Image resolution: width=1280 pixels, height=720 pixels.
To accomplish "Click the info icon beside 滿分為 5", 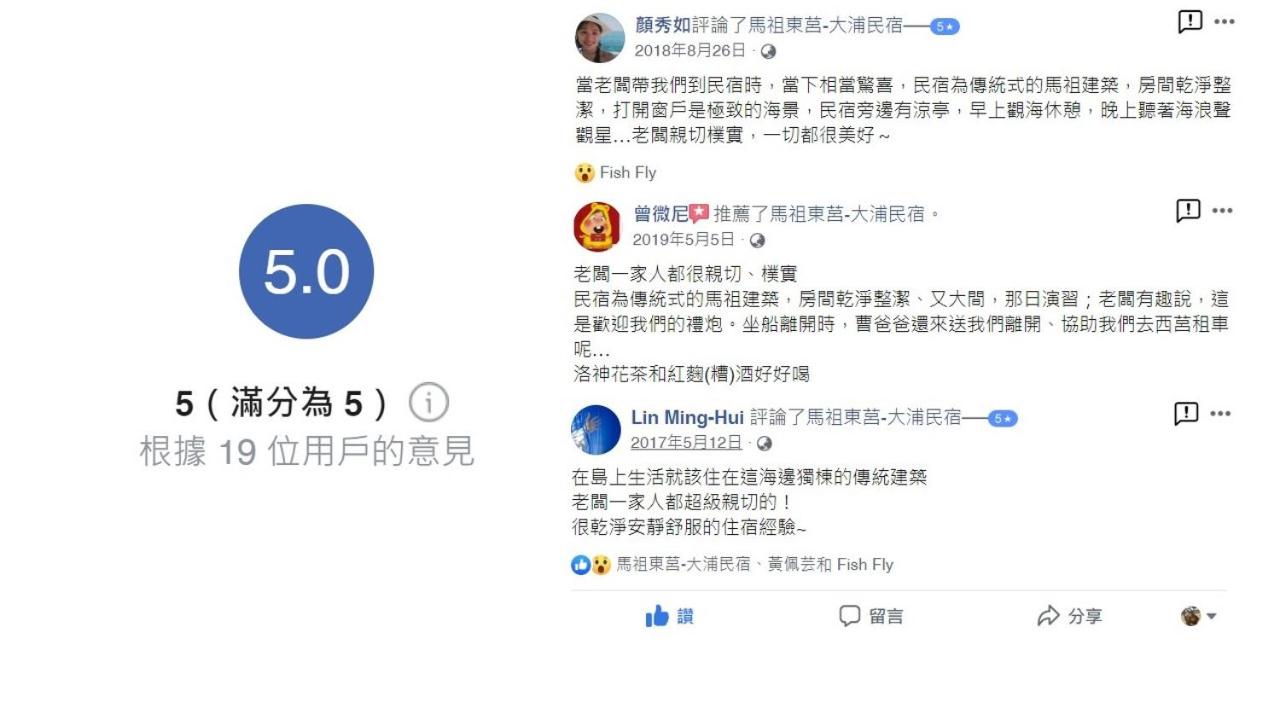I will click(x=429, y=403).
